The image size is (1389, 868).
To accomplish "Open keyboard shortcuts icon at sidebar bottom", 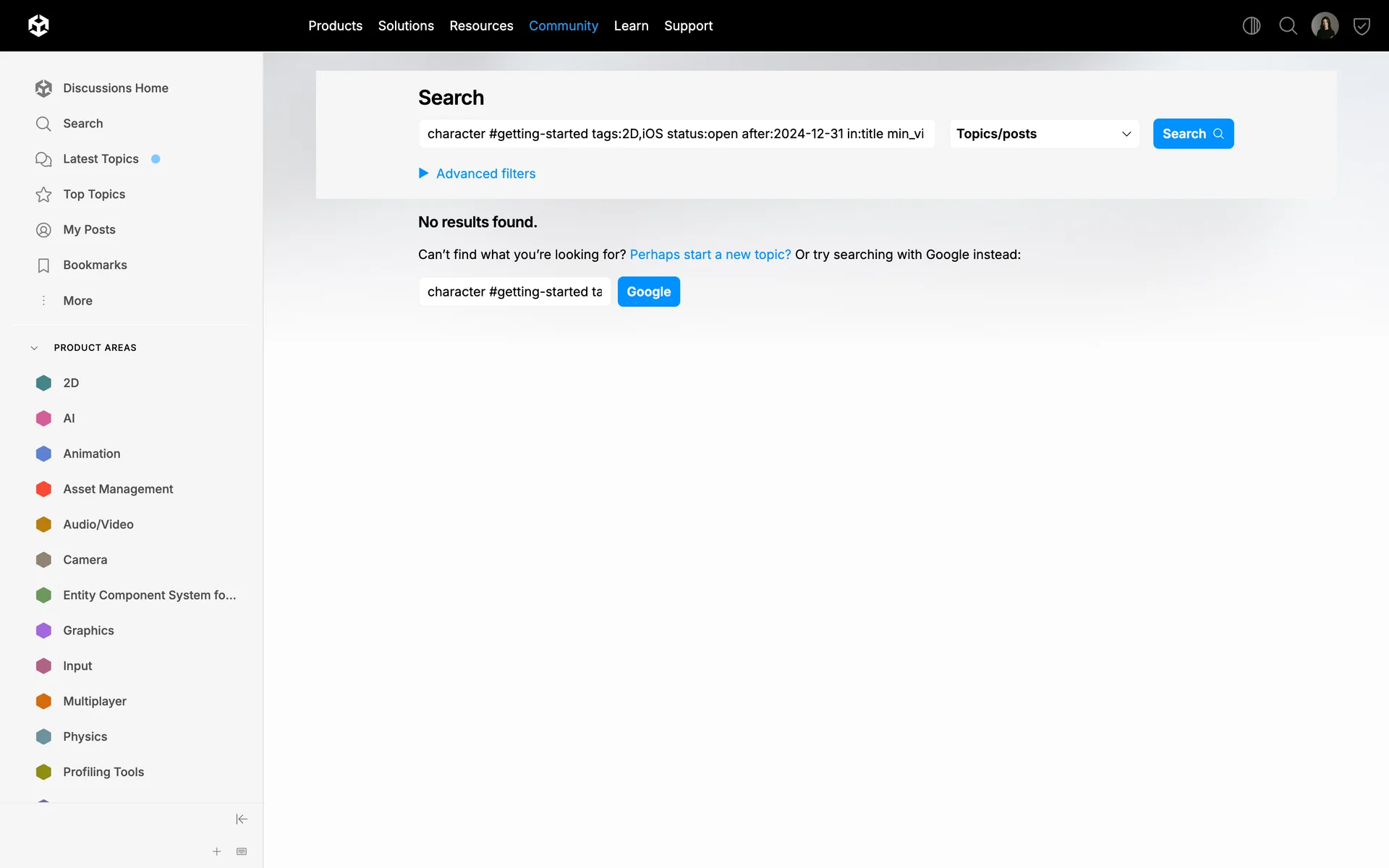I will pos(242,851).
